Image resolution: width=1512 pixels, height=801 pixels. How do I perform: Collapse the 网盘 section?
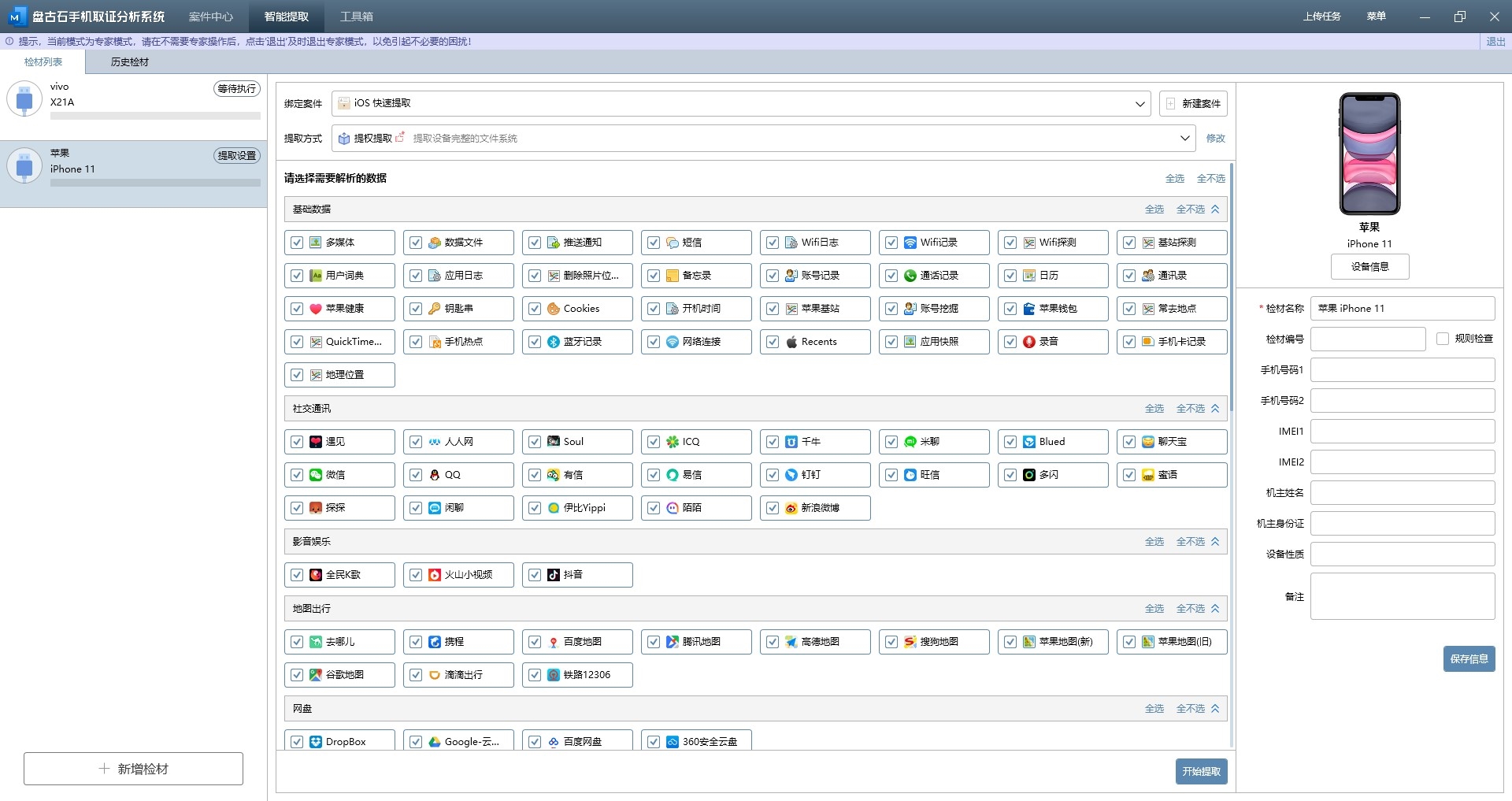click(x=1215, y=709)
